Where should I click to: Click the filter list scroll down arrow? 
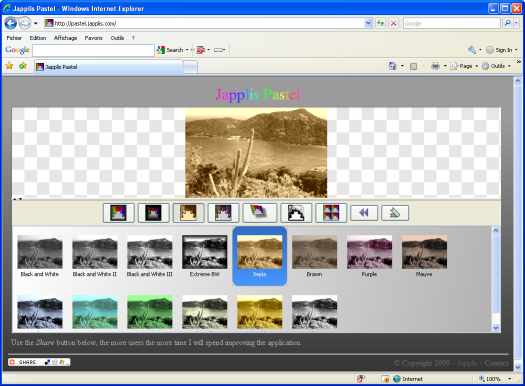pyautogui.click(x=496, y=328)
